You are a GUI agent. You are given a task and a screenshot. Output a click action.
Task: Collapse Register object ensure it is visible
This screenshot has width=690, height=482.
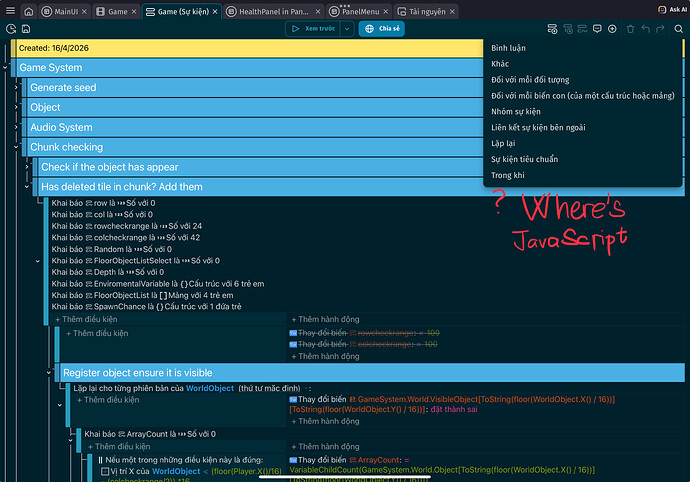point(49,373)
